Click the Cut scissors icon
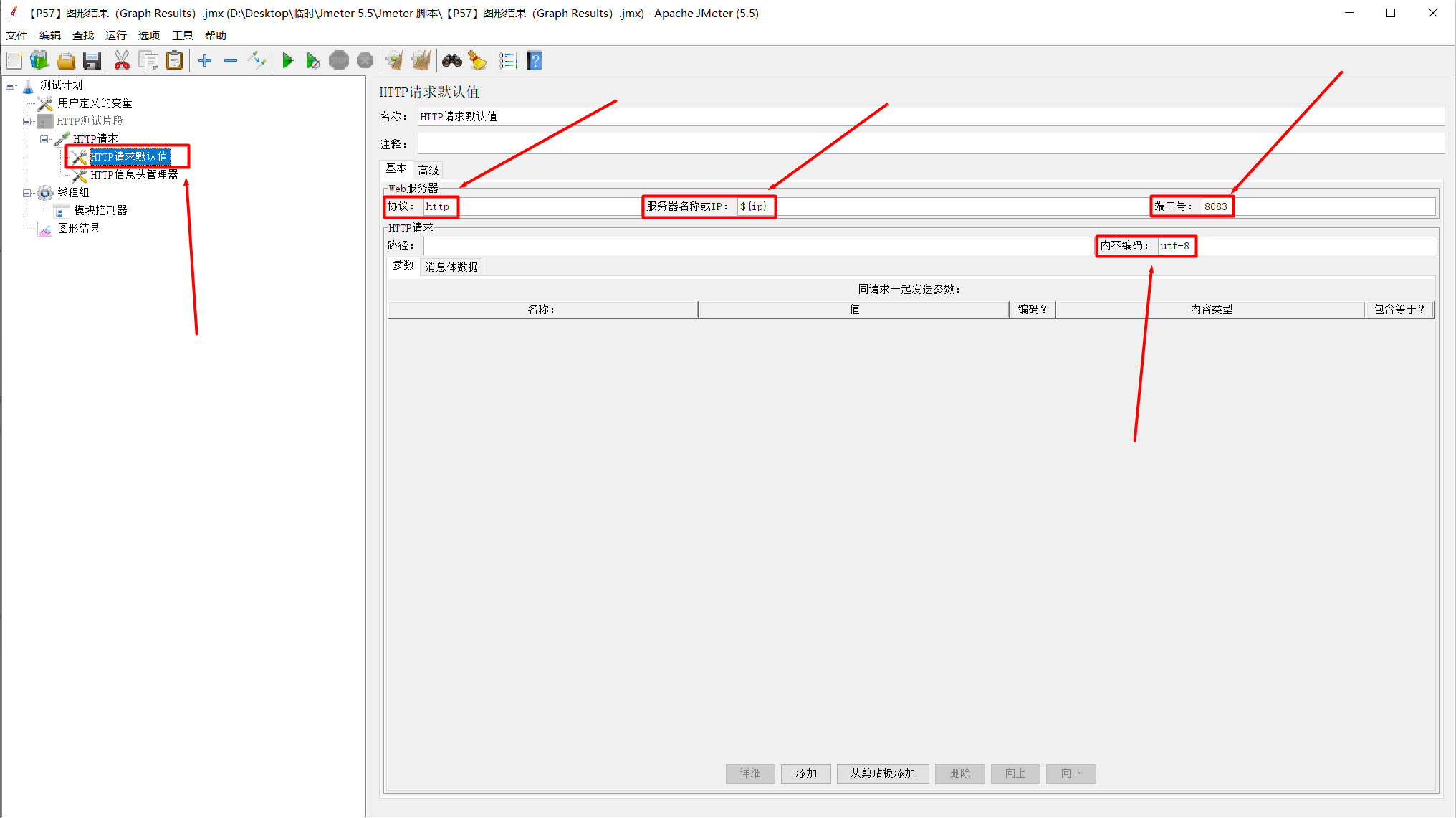The height and width of the screenshot is (818, 1456). coord(122,61)
